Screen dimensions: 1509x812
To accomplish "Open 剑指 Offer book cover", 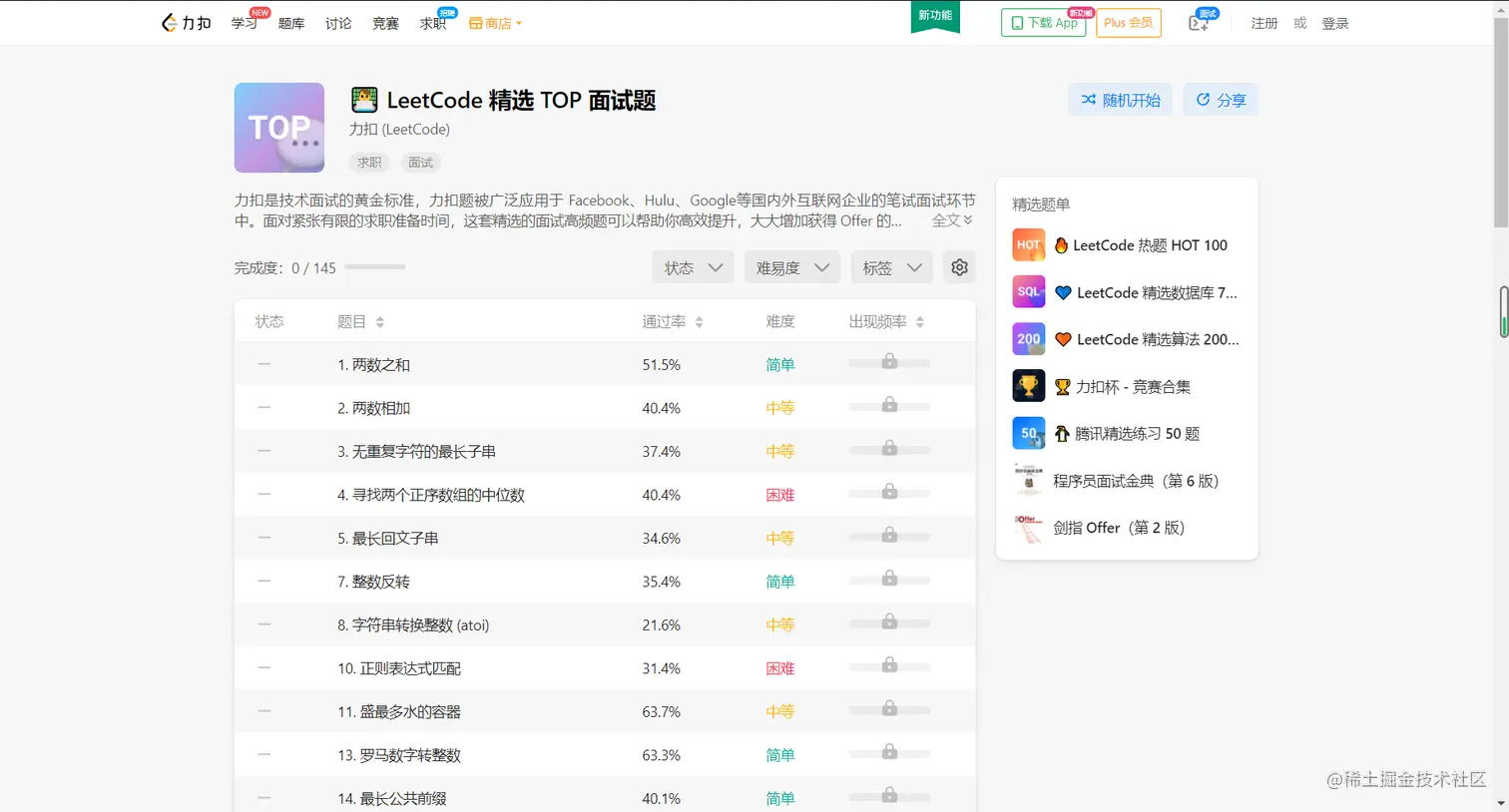I will [1029, 527].
